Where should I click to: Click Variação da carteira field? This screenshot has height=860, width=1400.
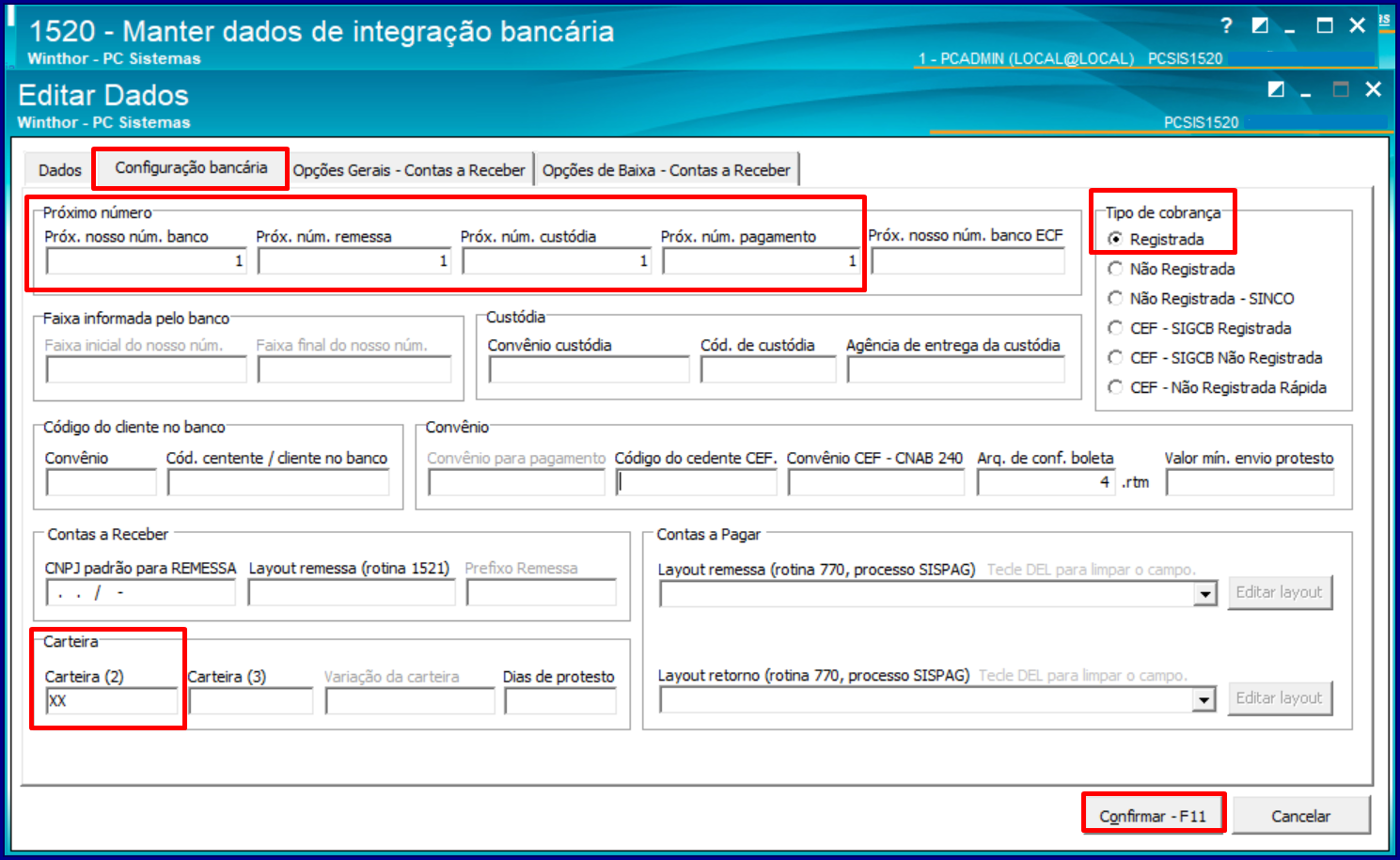[x=410, y=701]
